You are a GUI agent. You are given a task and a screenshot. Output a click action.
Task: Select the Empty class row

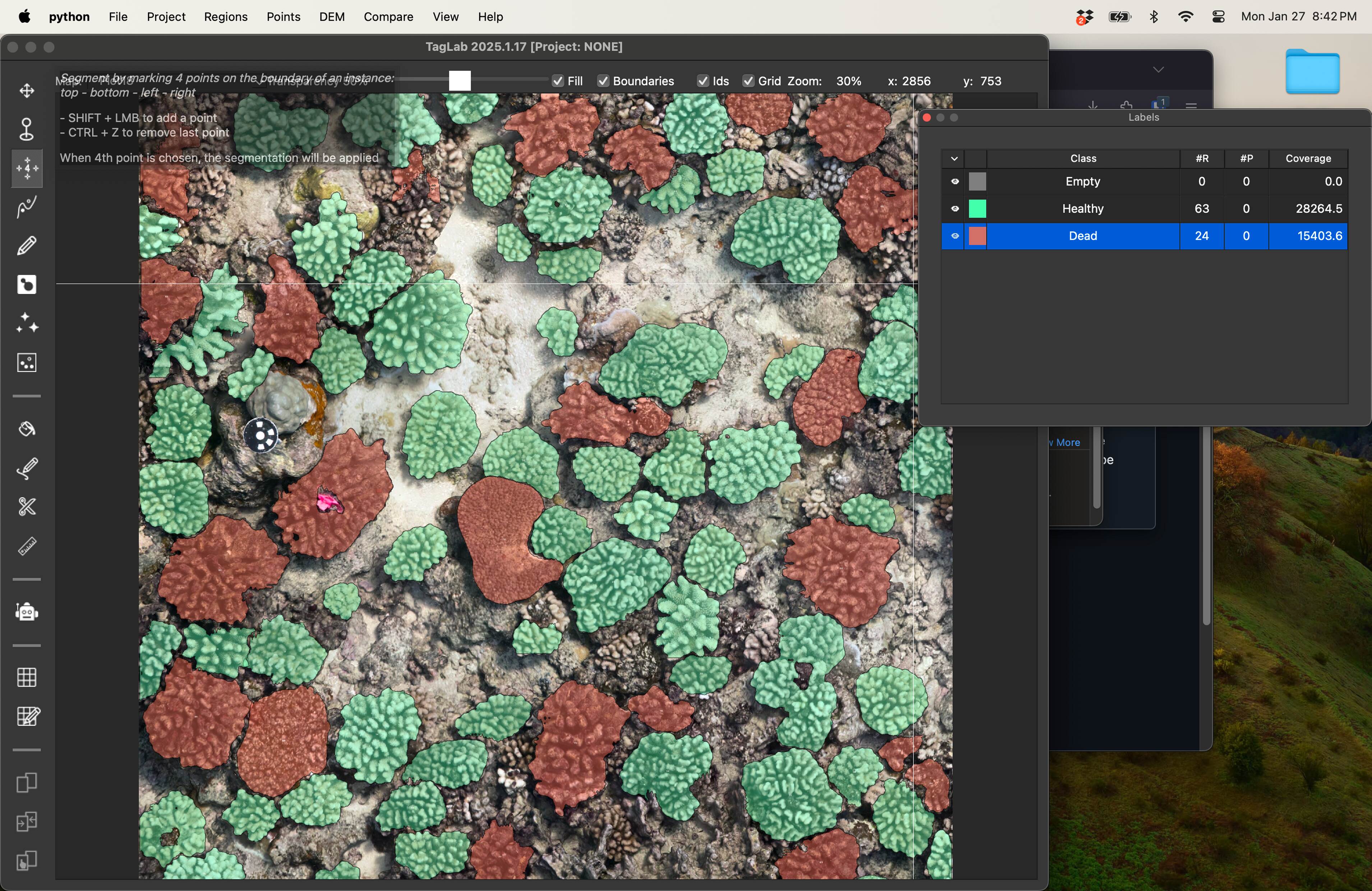(x=1082, y=181)
